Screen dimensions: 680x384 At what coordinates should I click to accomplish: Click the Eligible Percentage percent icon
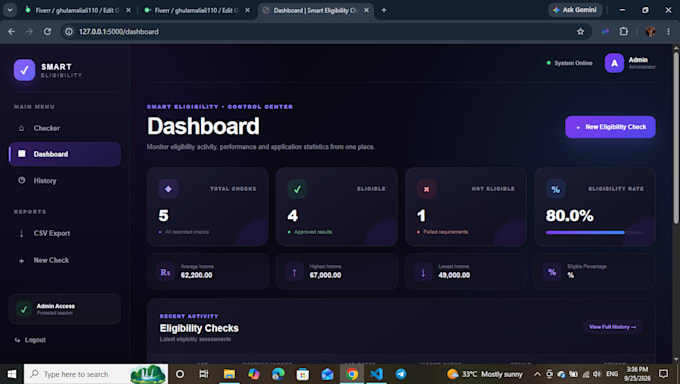coord(552,272)
